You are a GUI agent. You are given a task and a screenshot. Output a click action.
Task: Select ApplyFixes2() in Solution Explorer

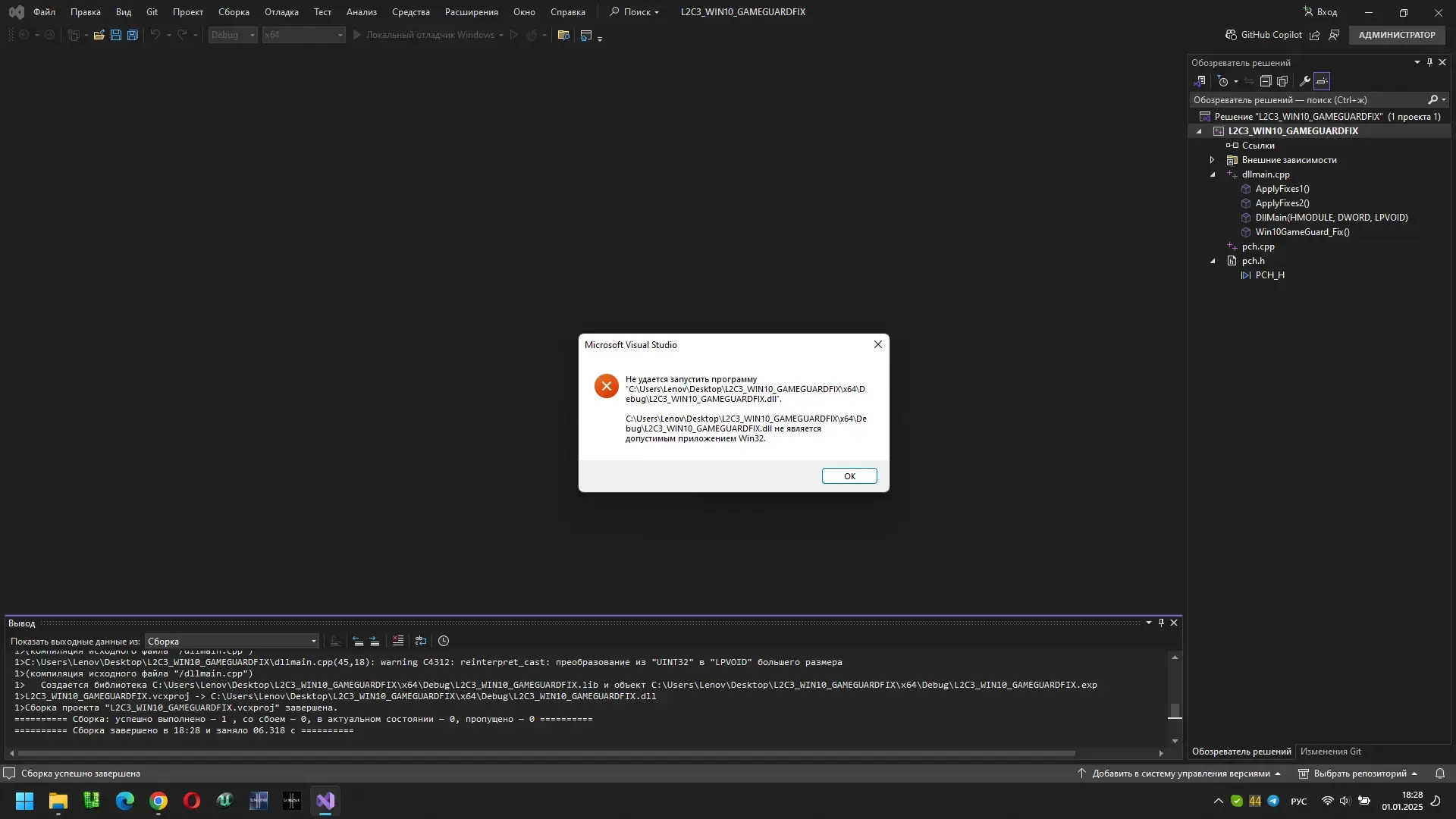tap(1282, 203)
